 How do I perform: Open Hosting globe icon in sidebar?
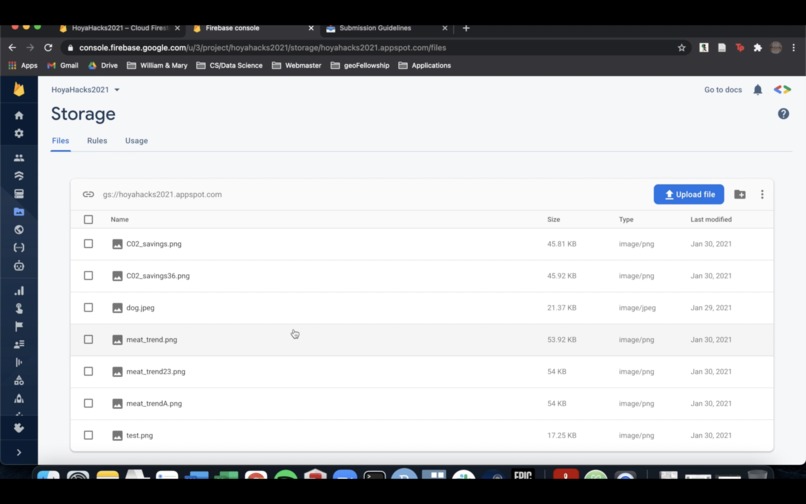pyautogui.click(x=19, y=230)
